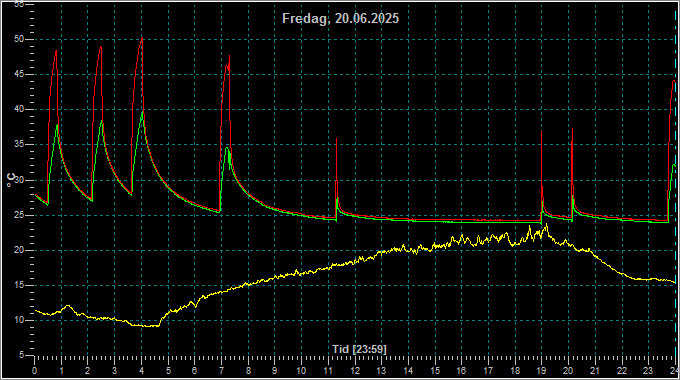Screen dimensions: 680x380
Task: Click the 25 value on the temperature axis
Action: coord(19,215)
